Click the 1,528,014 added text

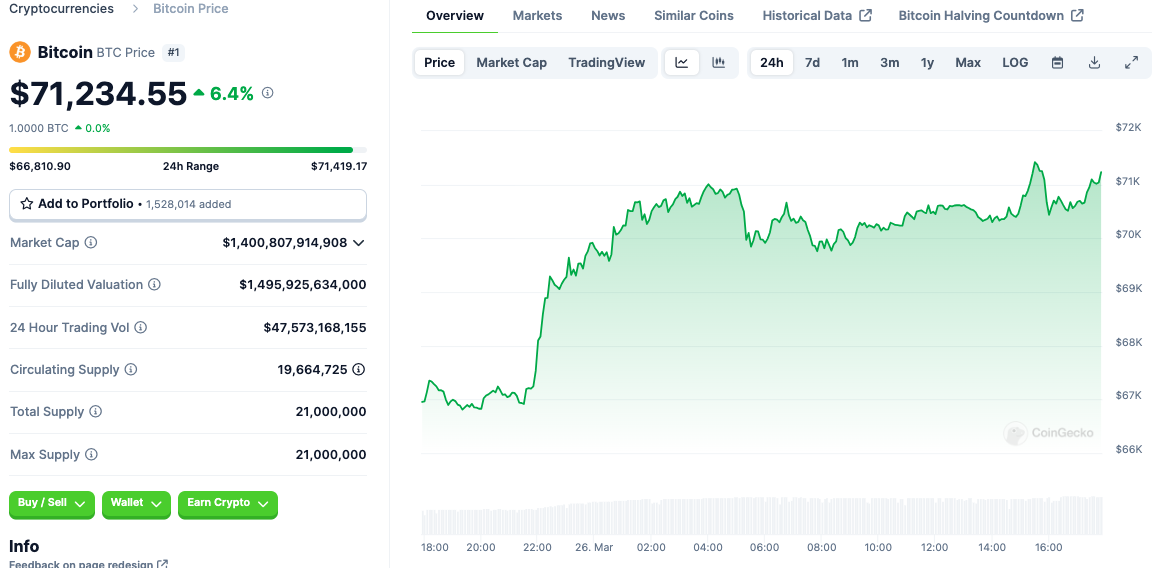pos(189,204)
